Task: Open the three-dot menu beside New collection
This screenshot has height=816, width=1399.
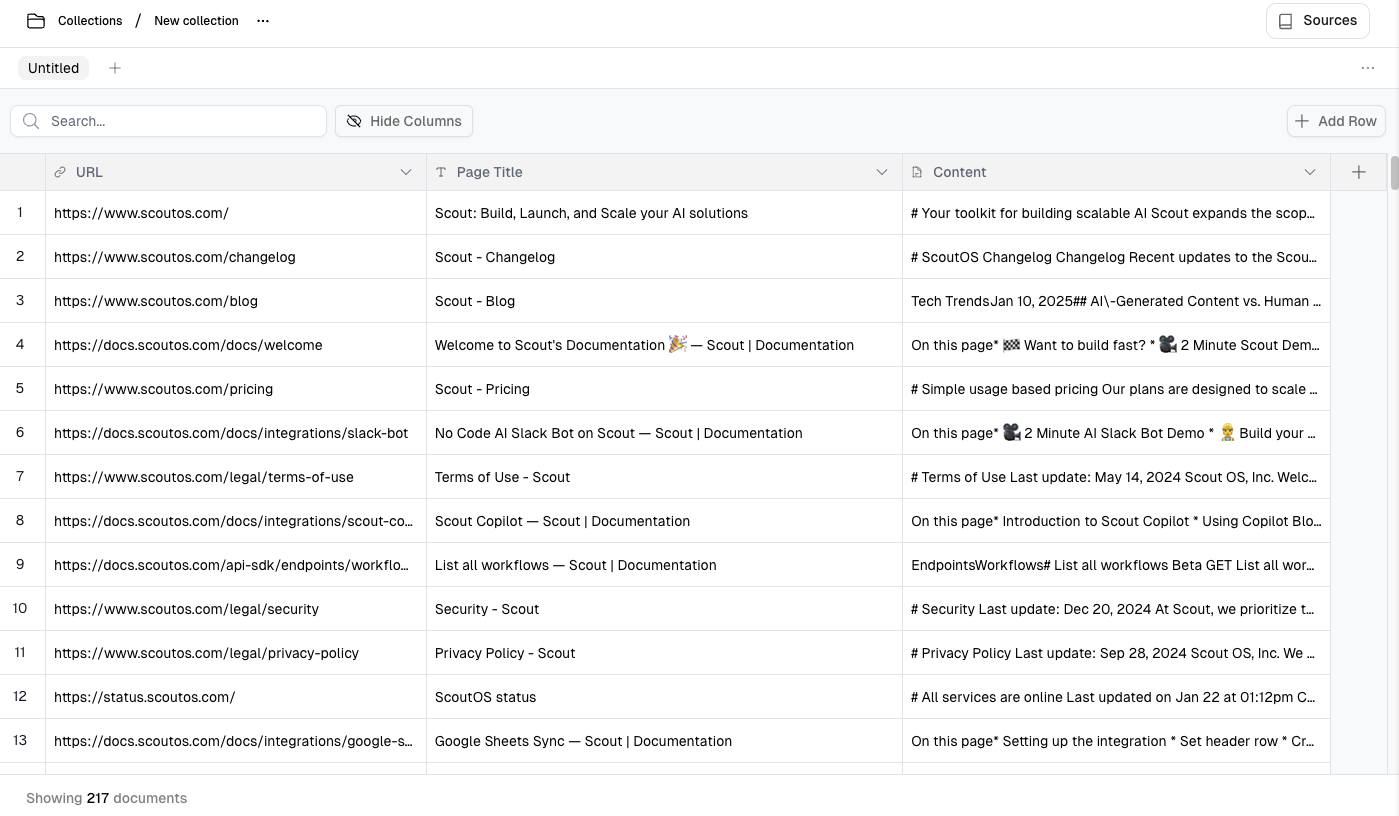Action: tap(263, 21)
